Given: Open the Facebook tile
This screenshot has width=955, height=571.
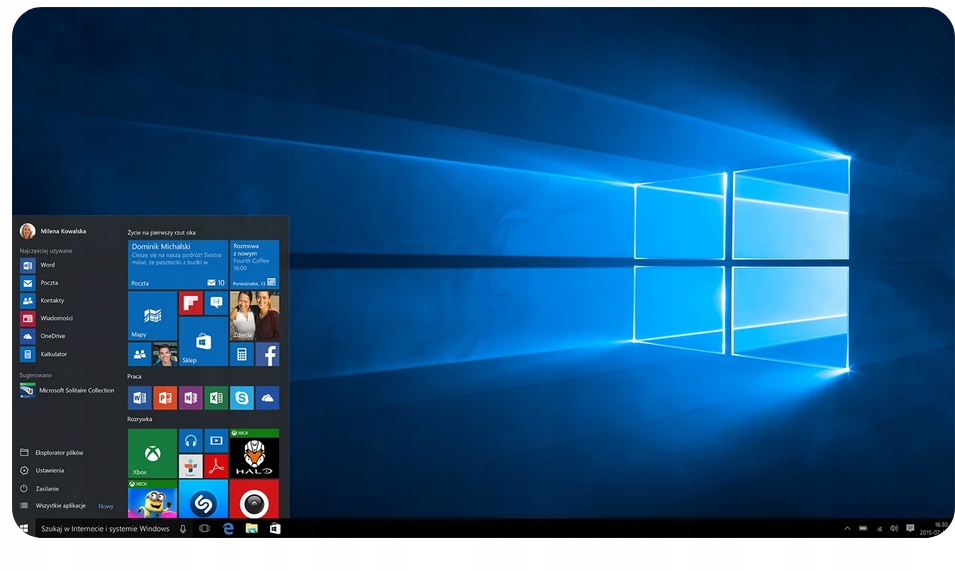Looking at the screenshot, I should coord(267,354).
